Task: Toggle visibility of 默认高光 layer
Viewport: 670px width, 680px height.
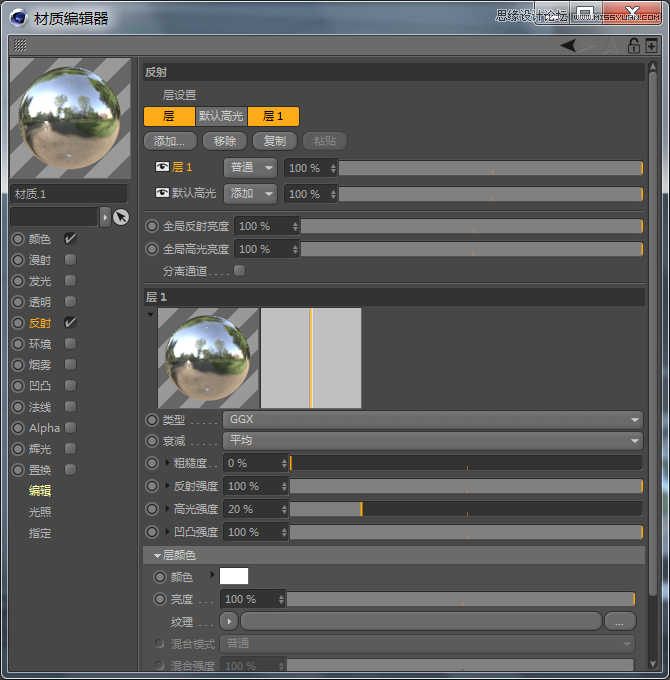Action: click(163, 193)
